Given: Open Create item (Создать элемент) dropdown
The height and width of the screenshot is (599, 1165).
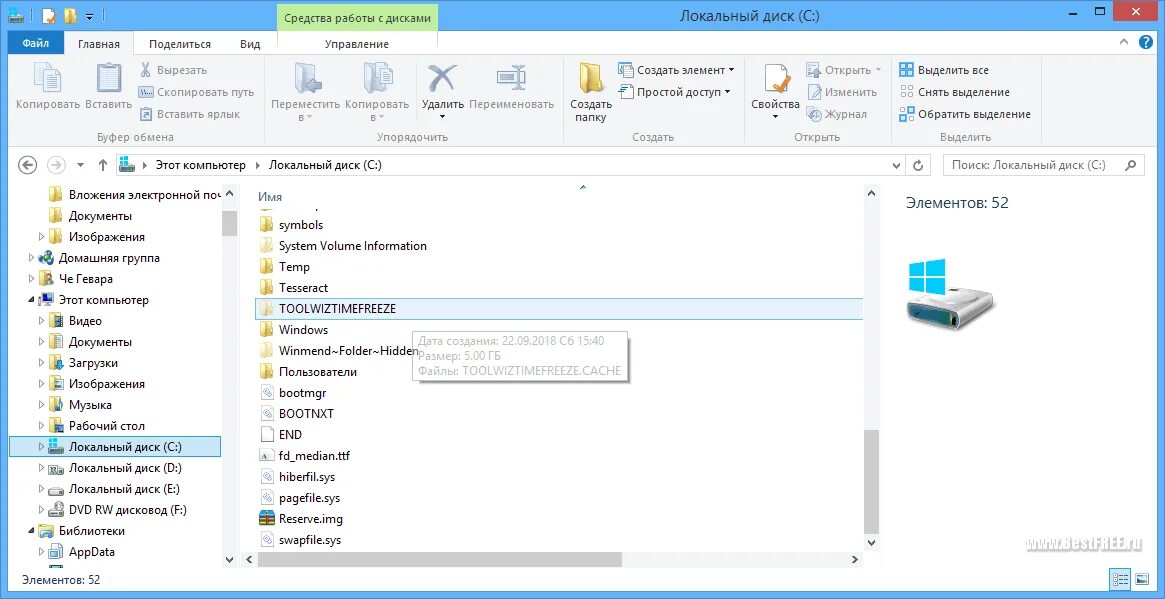Looking at the screenshot, I should tap(676, 70).
